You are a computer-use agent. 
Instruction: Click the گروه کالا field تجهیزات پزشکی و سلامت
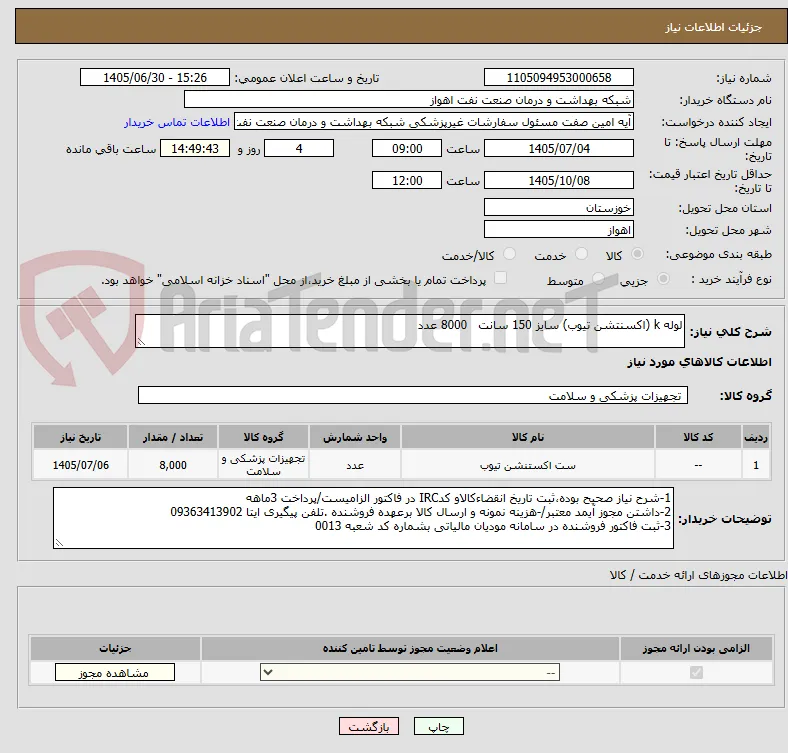[413, 395]
